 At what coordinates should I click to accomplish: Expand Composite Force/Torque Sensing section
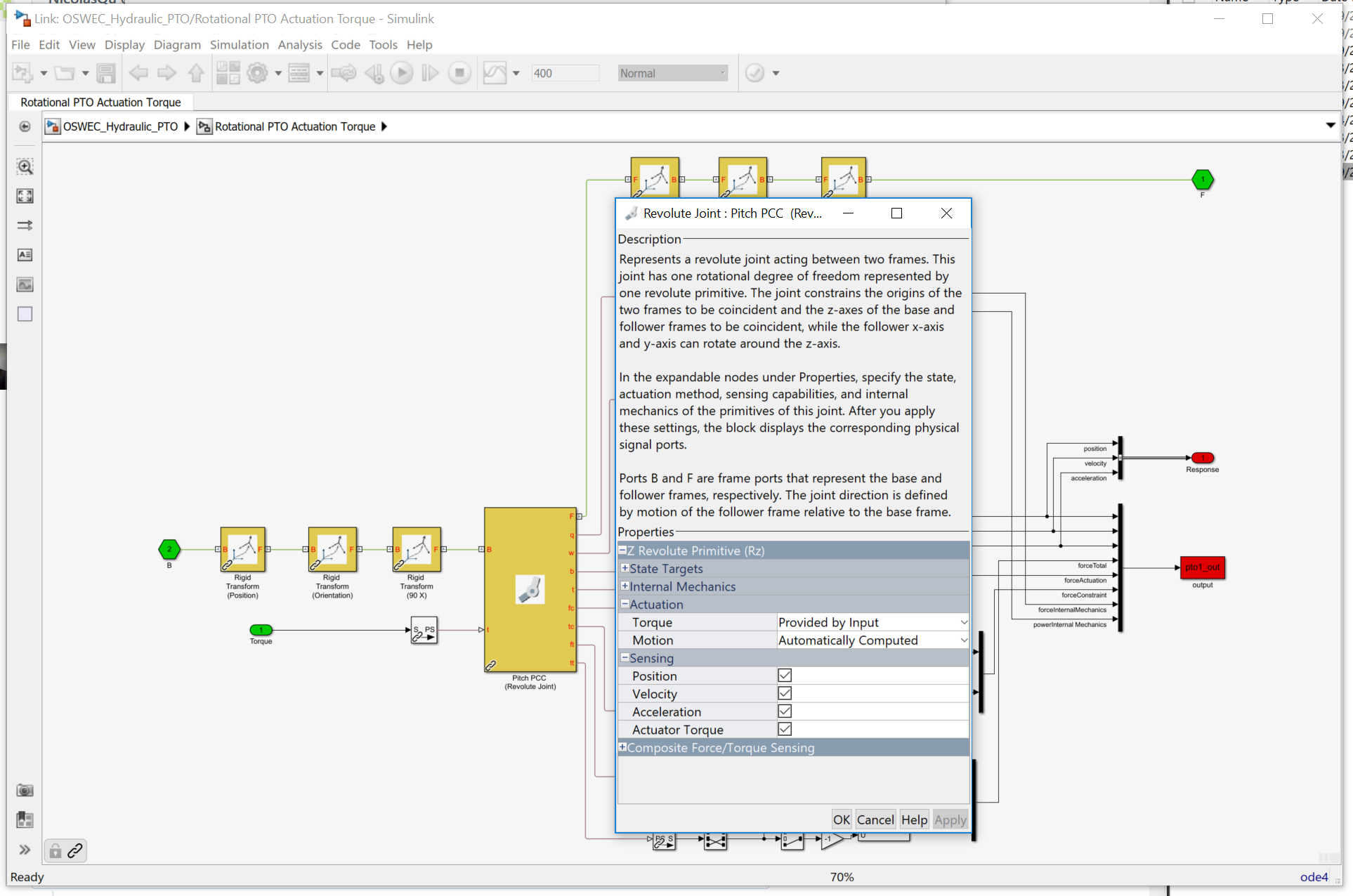click(x=623, y=747)
